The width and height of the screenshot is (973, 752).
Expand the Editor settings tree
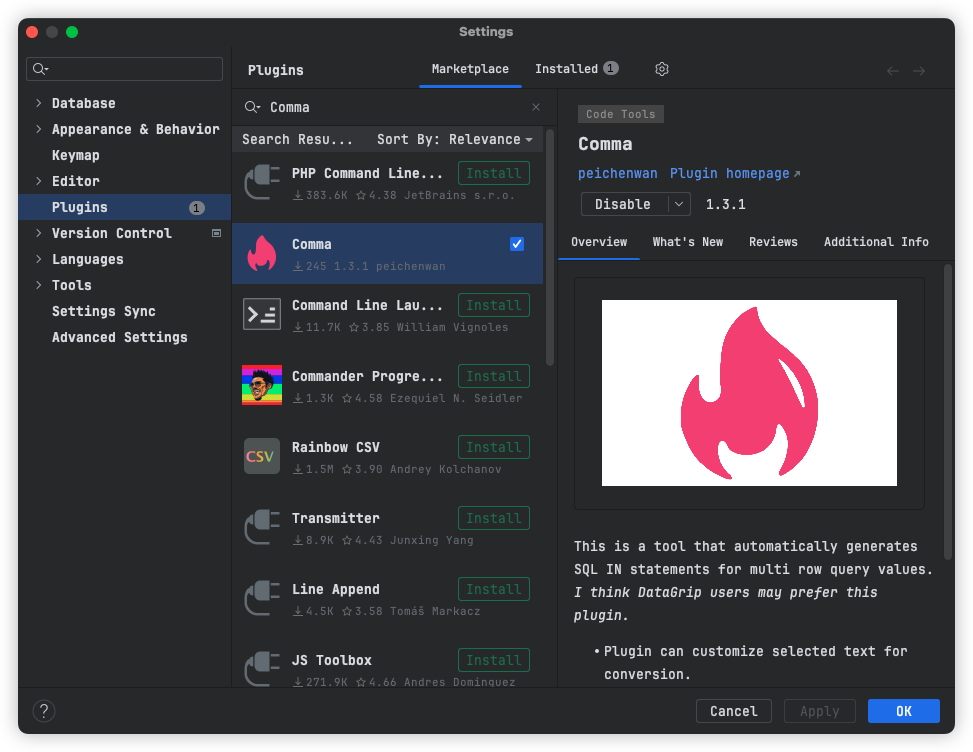pos(39,181)
